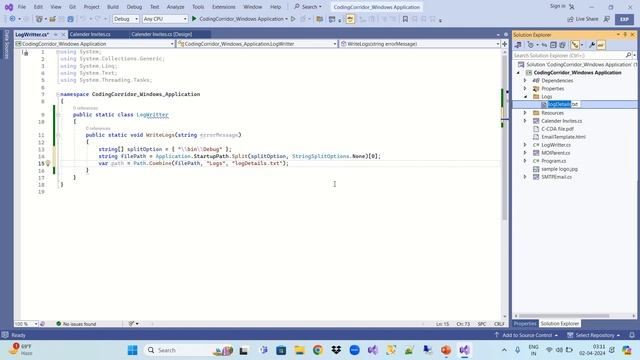
Task: Open the Build menu
Action: tap(113, 7)
